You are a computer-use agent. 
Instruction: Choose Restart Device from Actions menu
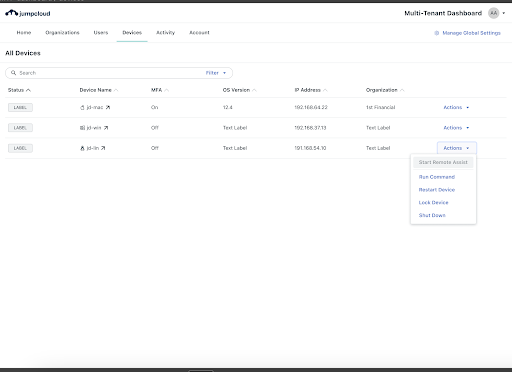coord(437,190)
